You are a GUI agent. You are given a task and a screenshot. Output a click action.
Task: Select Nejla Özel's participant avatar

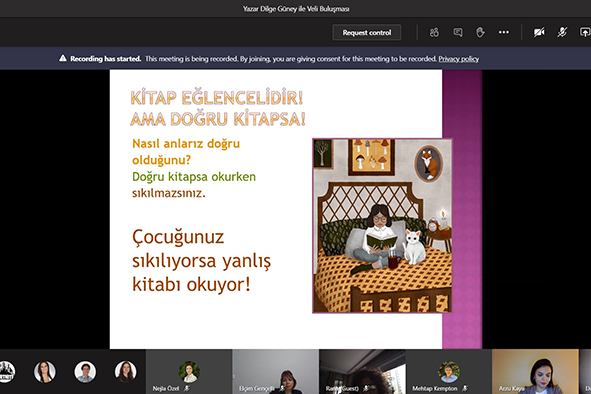(189, 371)
